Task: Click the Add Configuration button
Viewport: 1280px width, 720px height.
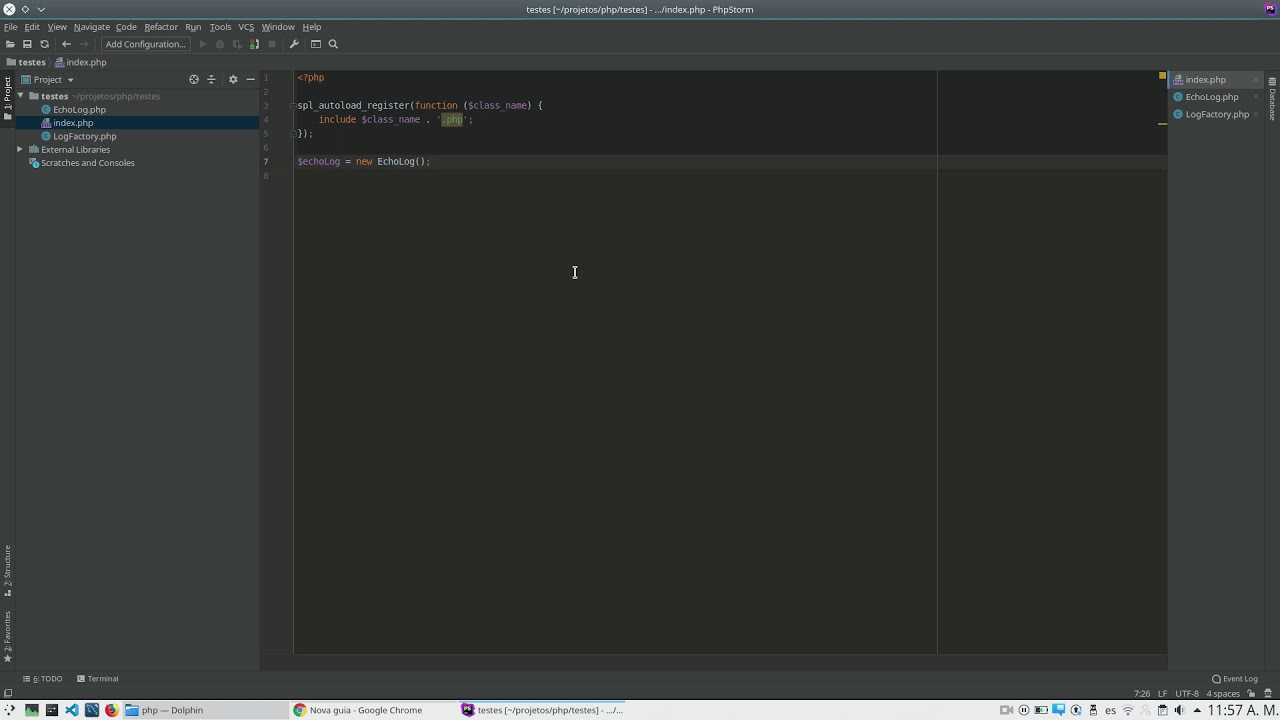Action: pyautogui.click(x=146, y=44)
